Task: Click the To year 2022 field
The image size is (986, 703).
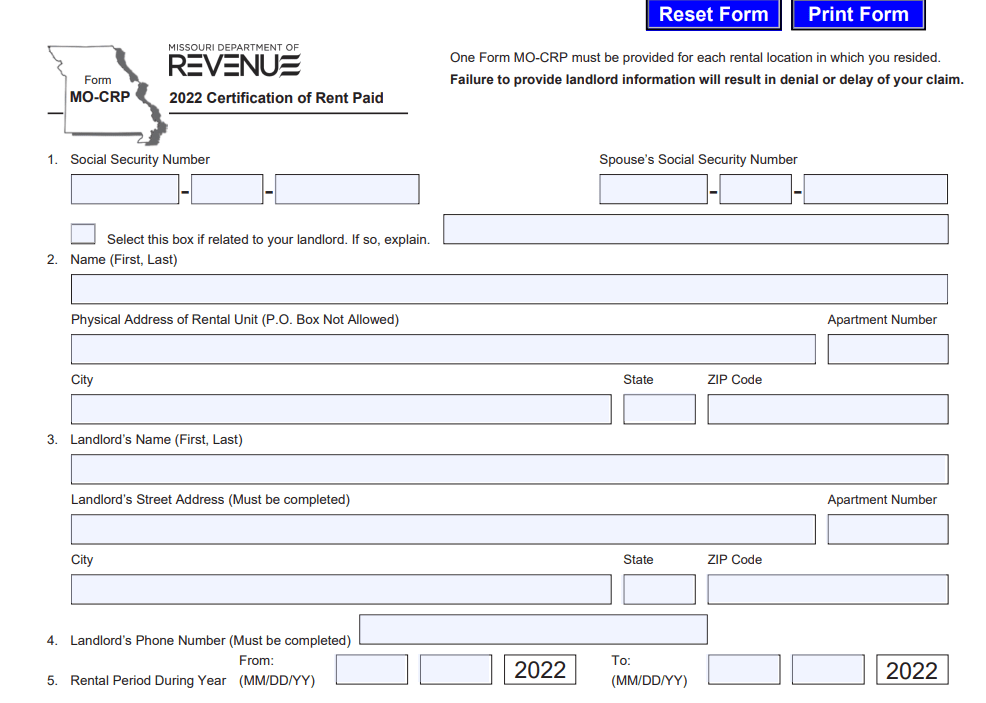Action: [x=912, y=670]
